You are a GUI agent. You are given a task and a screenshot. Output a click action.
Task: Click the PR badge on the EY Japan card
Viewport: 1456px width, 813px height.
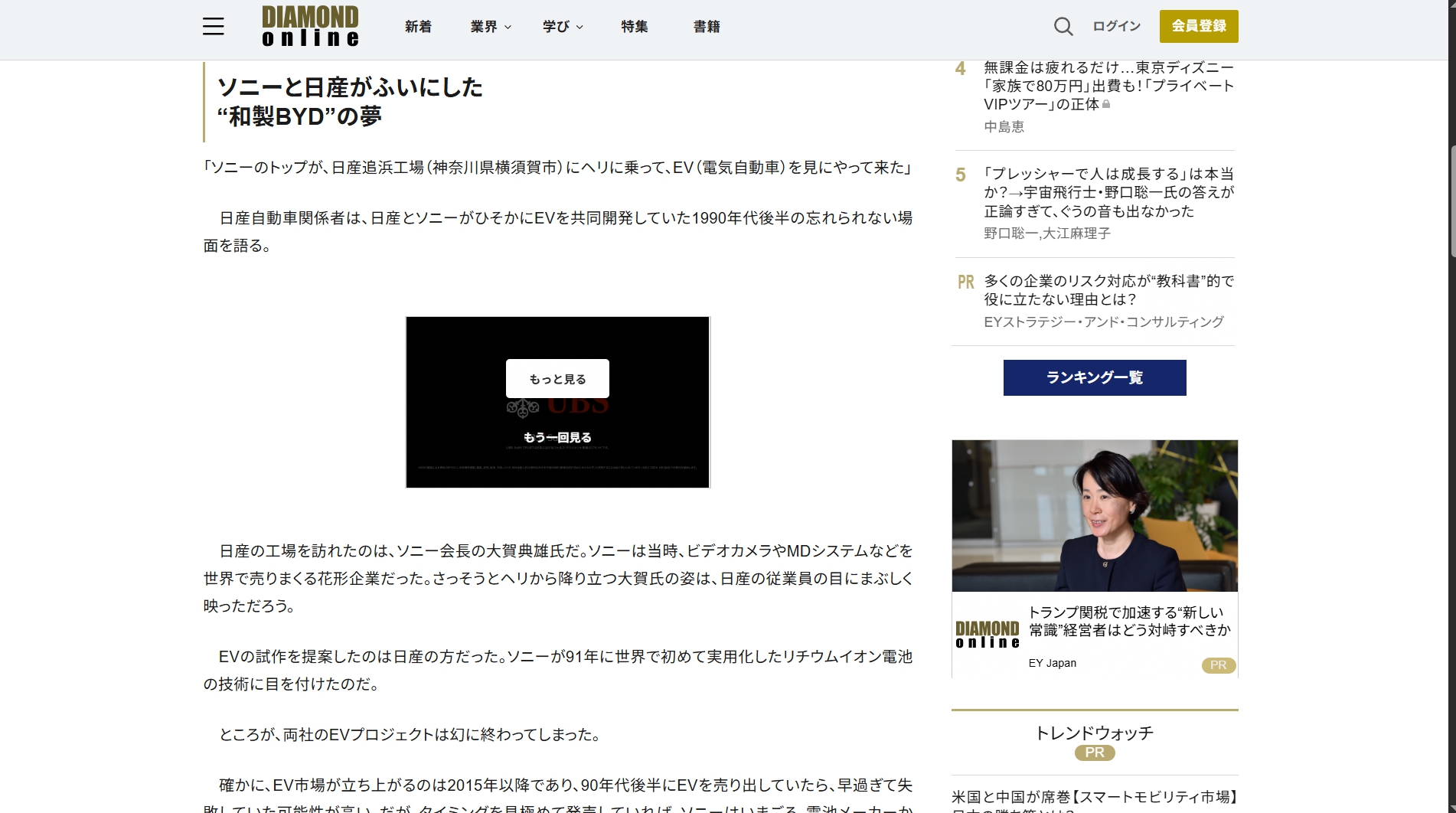1218,665
